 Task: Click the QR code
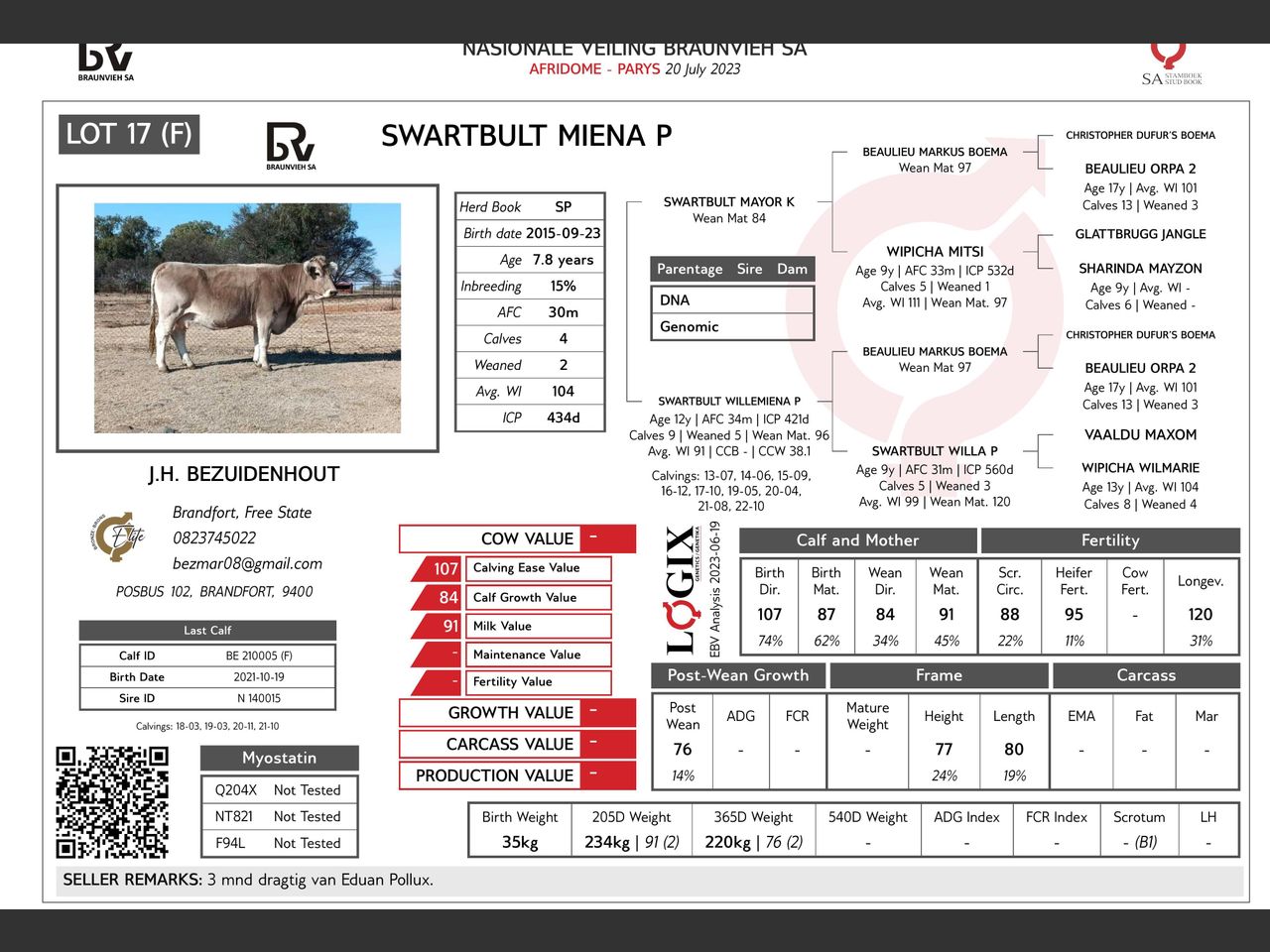pos(111,801)
